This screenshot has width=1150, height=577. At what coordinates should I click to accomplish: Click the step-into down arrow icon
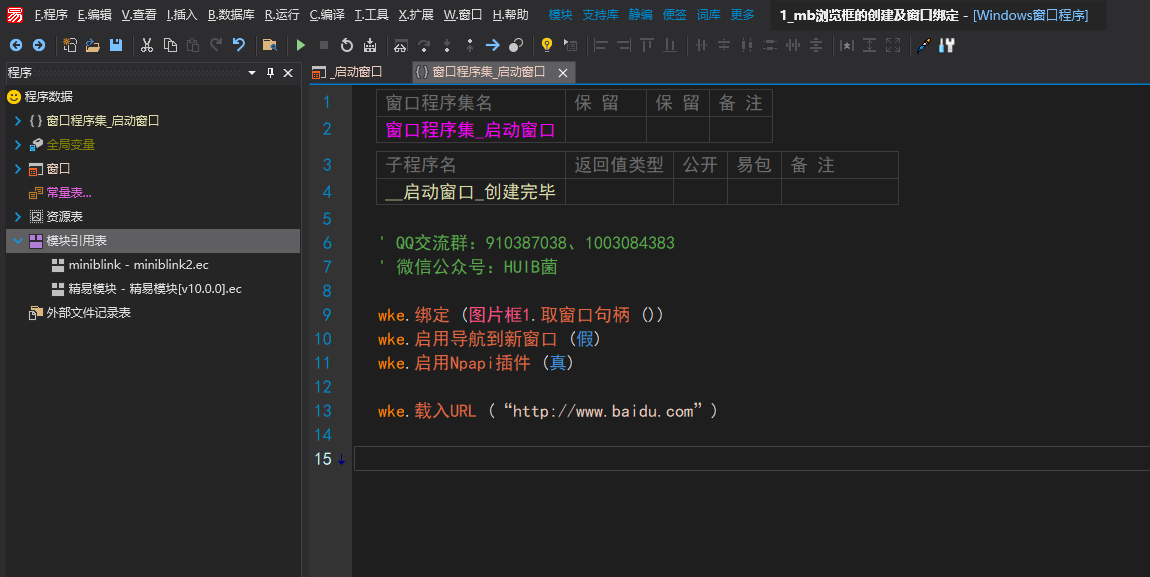[447, 45]
